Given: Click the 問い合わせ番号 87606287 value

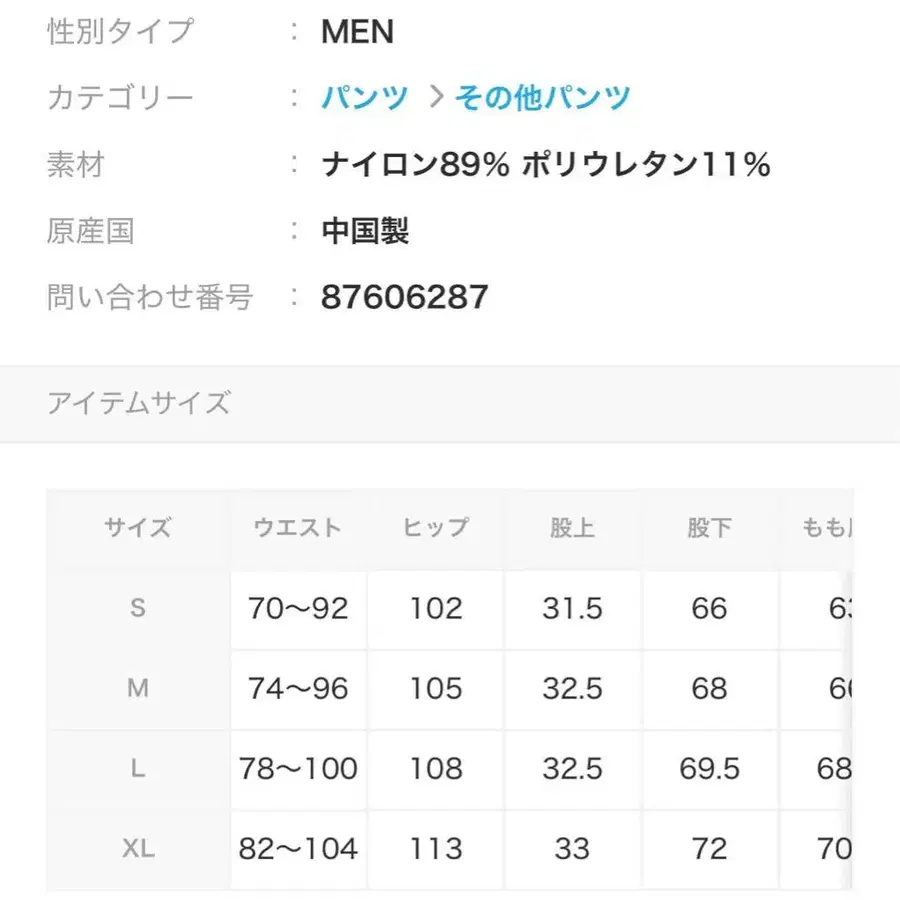Looking at the screenshot, I should (404, 296).
